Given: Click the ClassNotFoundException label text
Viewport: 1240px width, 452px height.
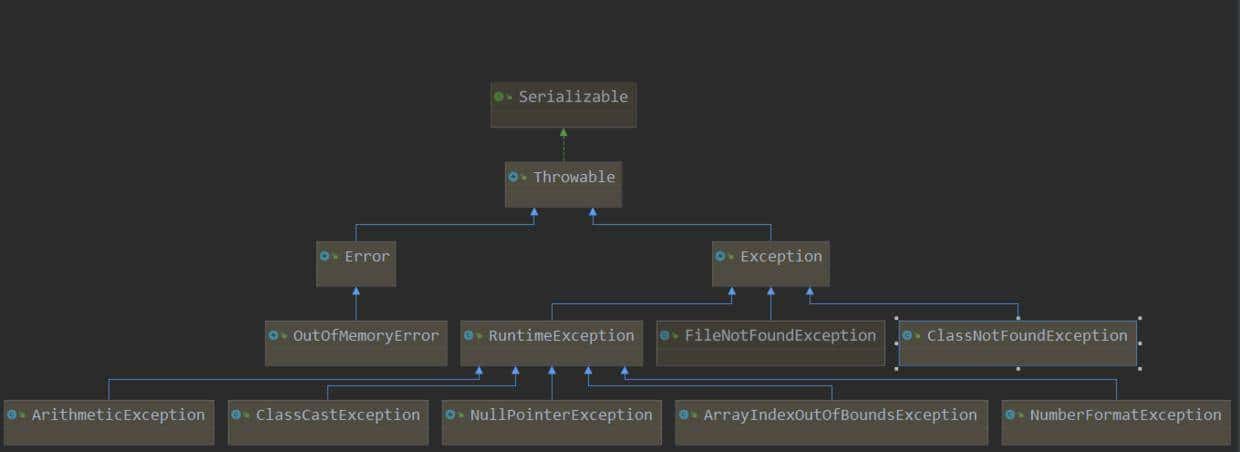Looking at the screenshot, I should pos(1027,336).
